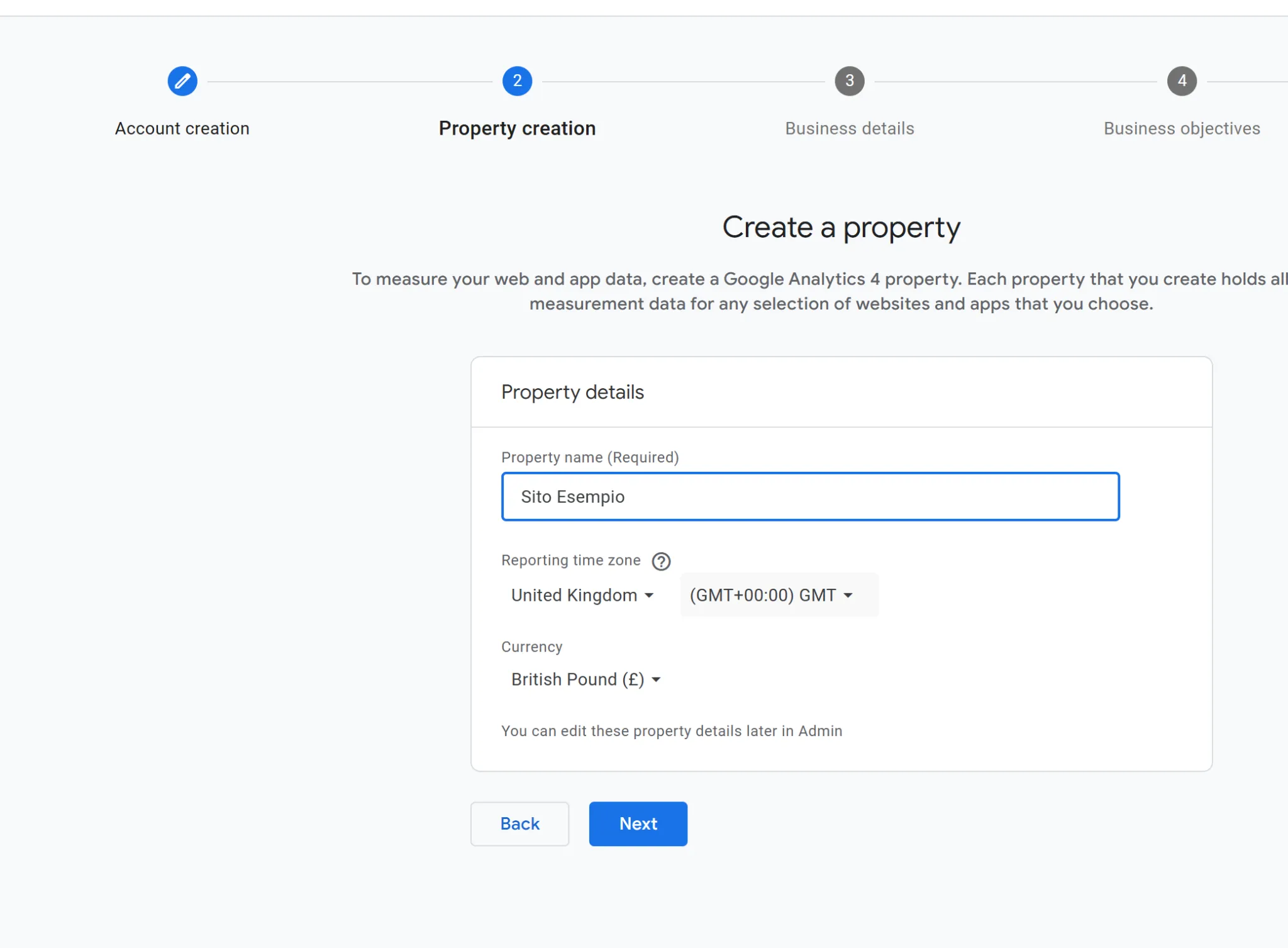Open the United Kingdom country dropdown
This screenshot has height=948, width=1288.
582,595
